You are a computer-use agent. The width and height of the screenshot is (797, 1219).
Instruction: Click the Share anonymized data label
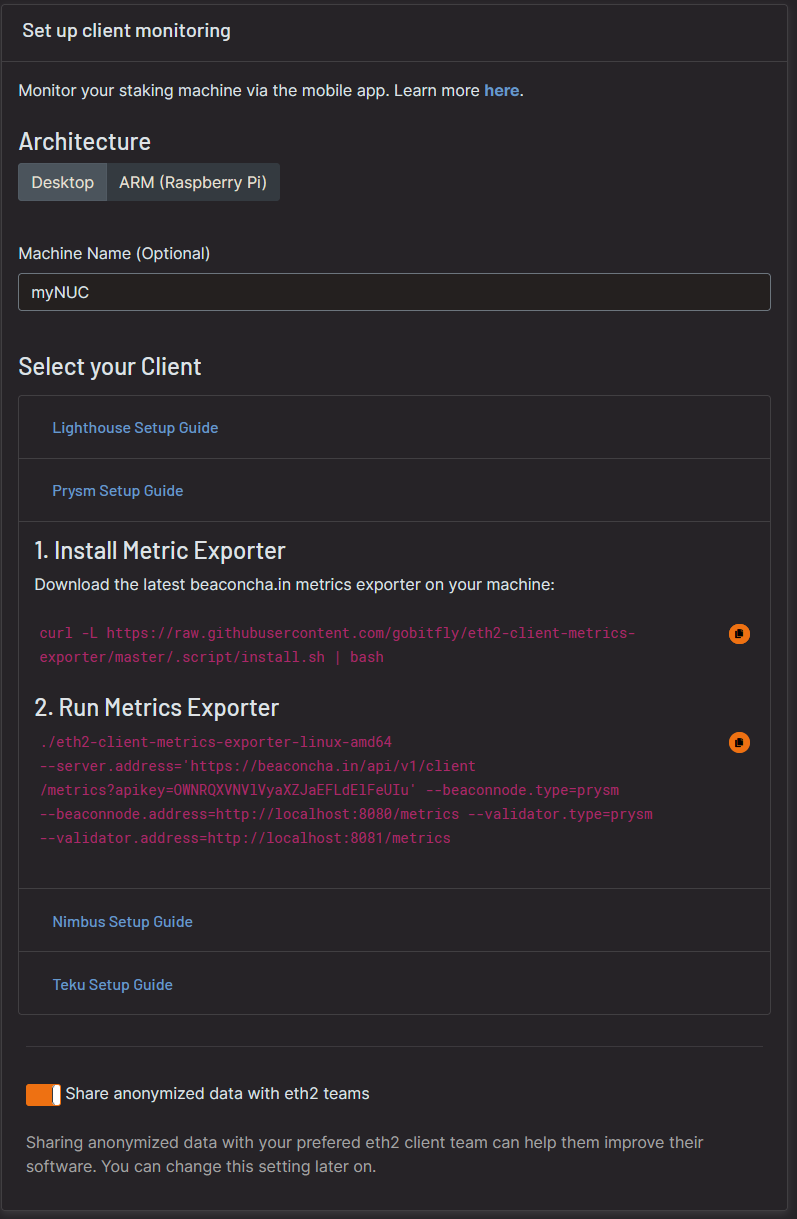click(217, 1094)
